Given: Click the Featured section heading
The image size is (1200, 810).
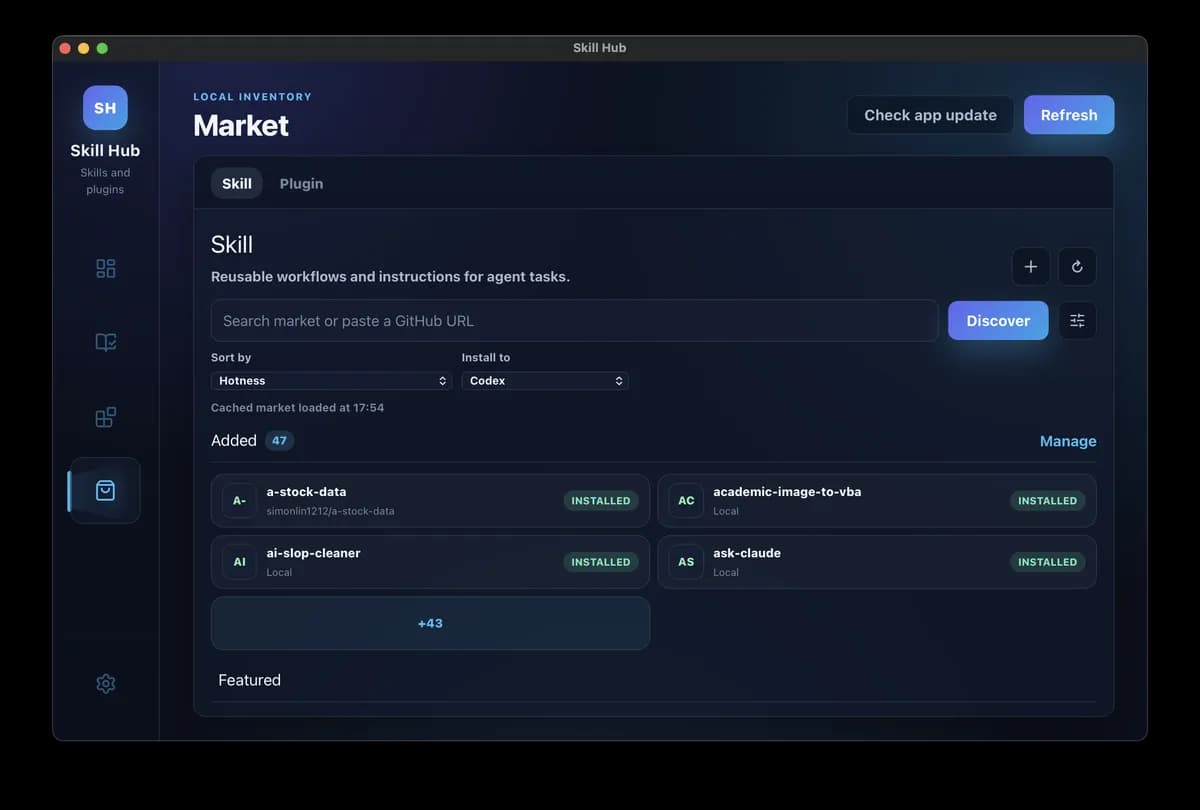Looking at the screenshot, I should coord(249,680).
